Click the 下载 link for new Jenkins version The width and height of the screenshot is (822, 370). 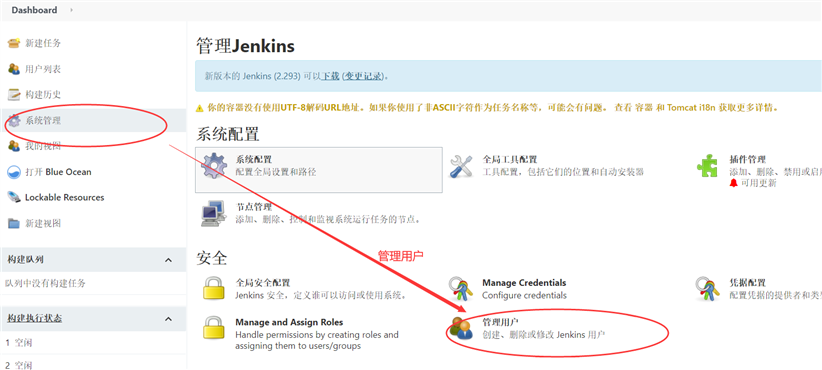tap(330, 76)
